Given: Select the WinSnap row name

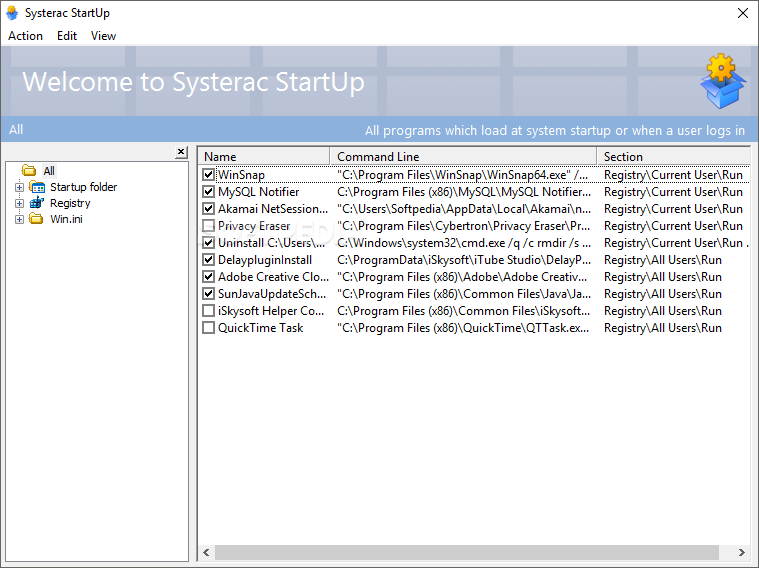Looking at the screenshot, I should [241, 175].
